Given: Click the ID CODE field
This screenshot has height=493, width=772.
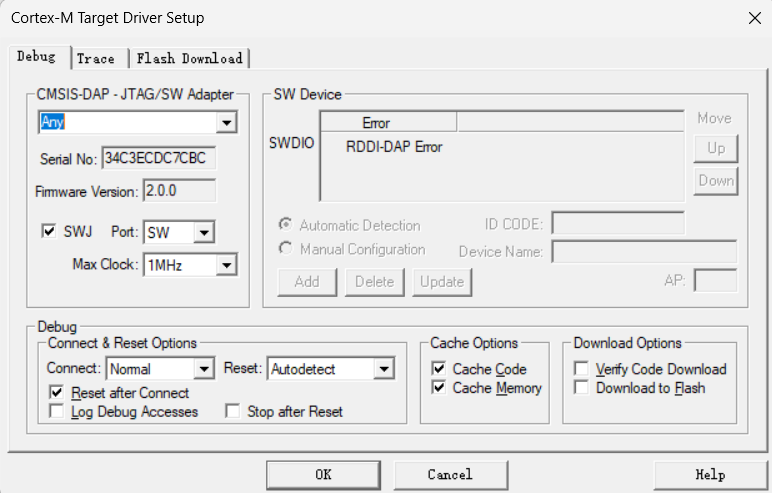Looking at the screenshot, I should click(x=618, y=224).
